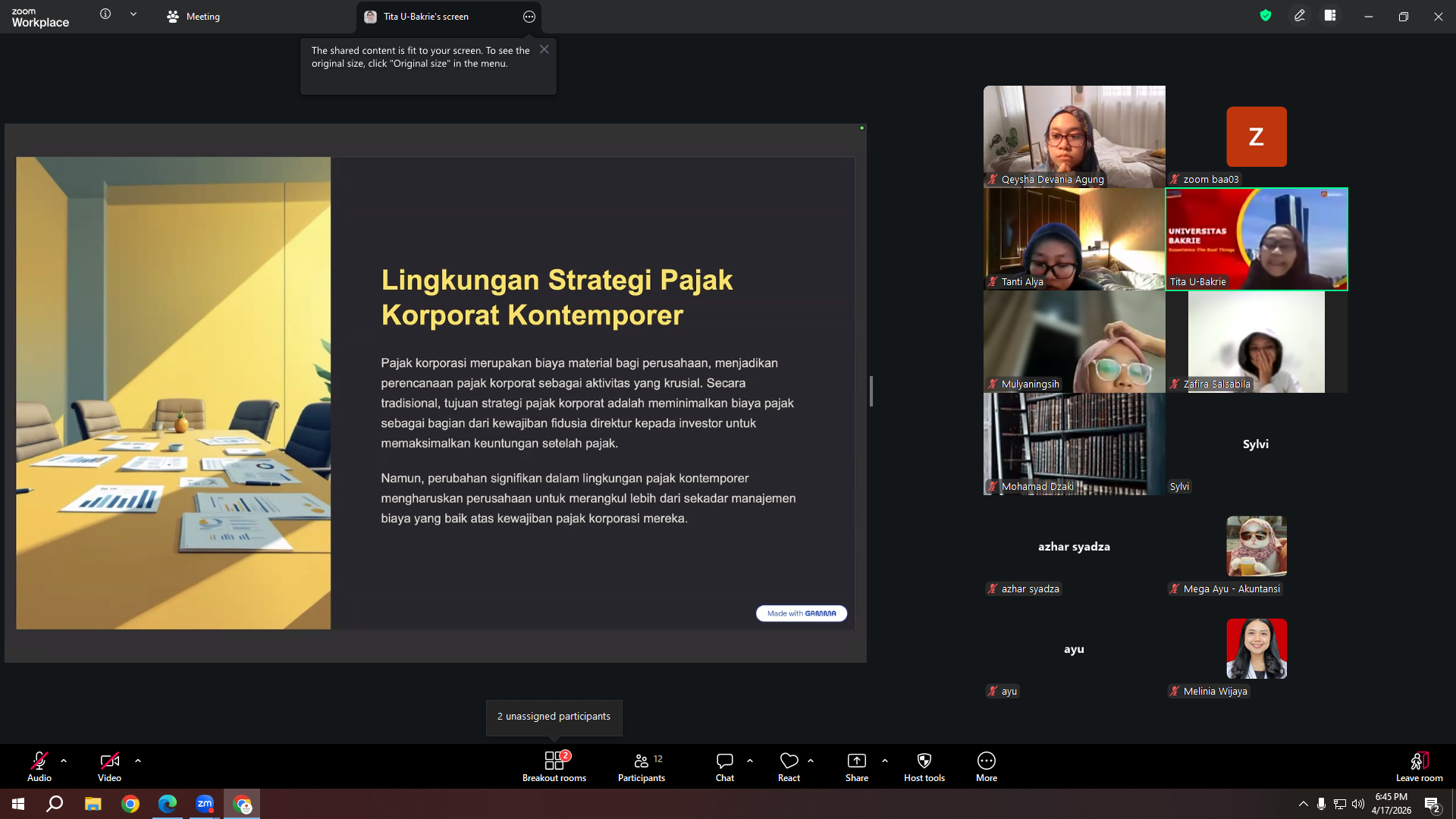Select Tanti Alya's video tile
This screenshot has width=1456, height=819.
[x=1075, y=239]
